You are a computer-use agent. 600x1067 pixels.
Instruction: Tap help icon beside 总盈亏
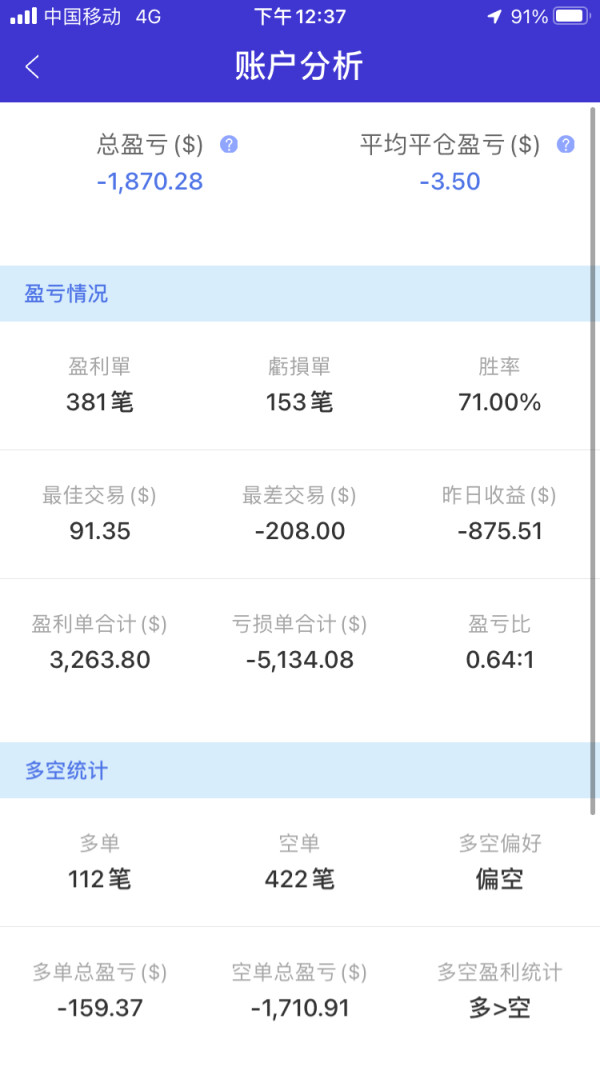click(x=229, y=145)
